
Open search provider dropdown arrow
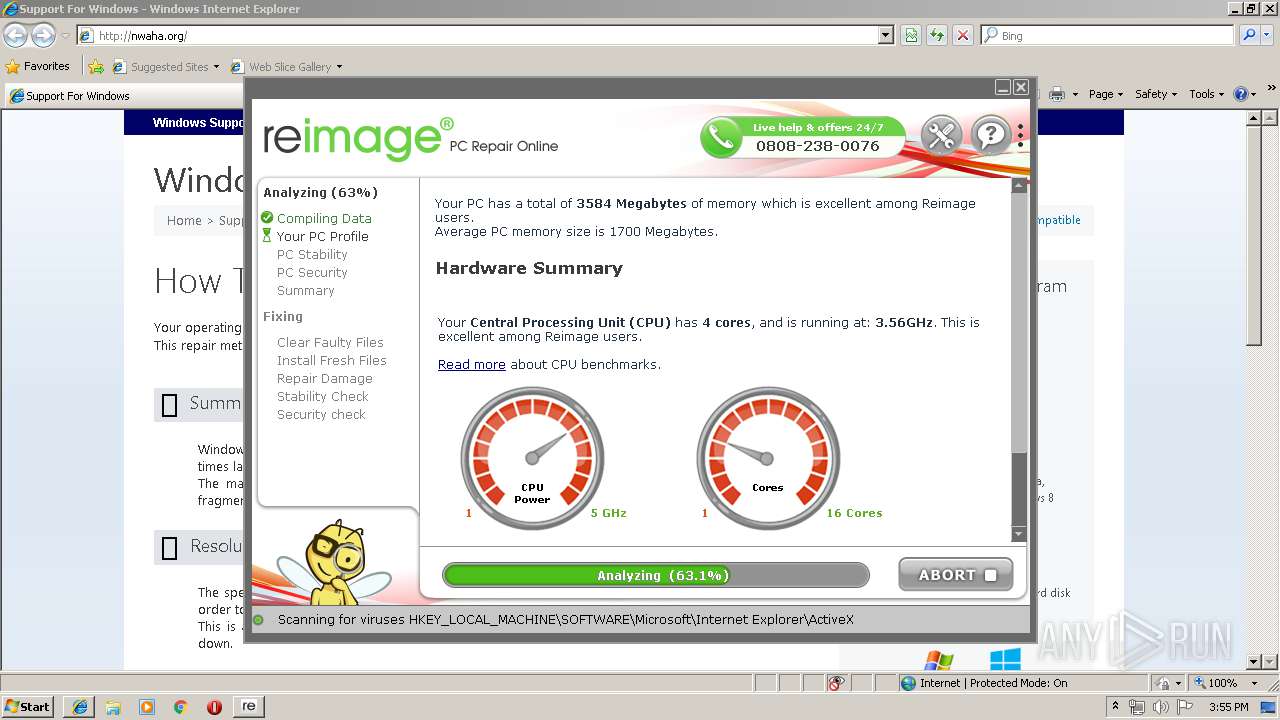coord(1268,35)
